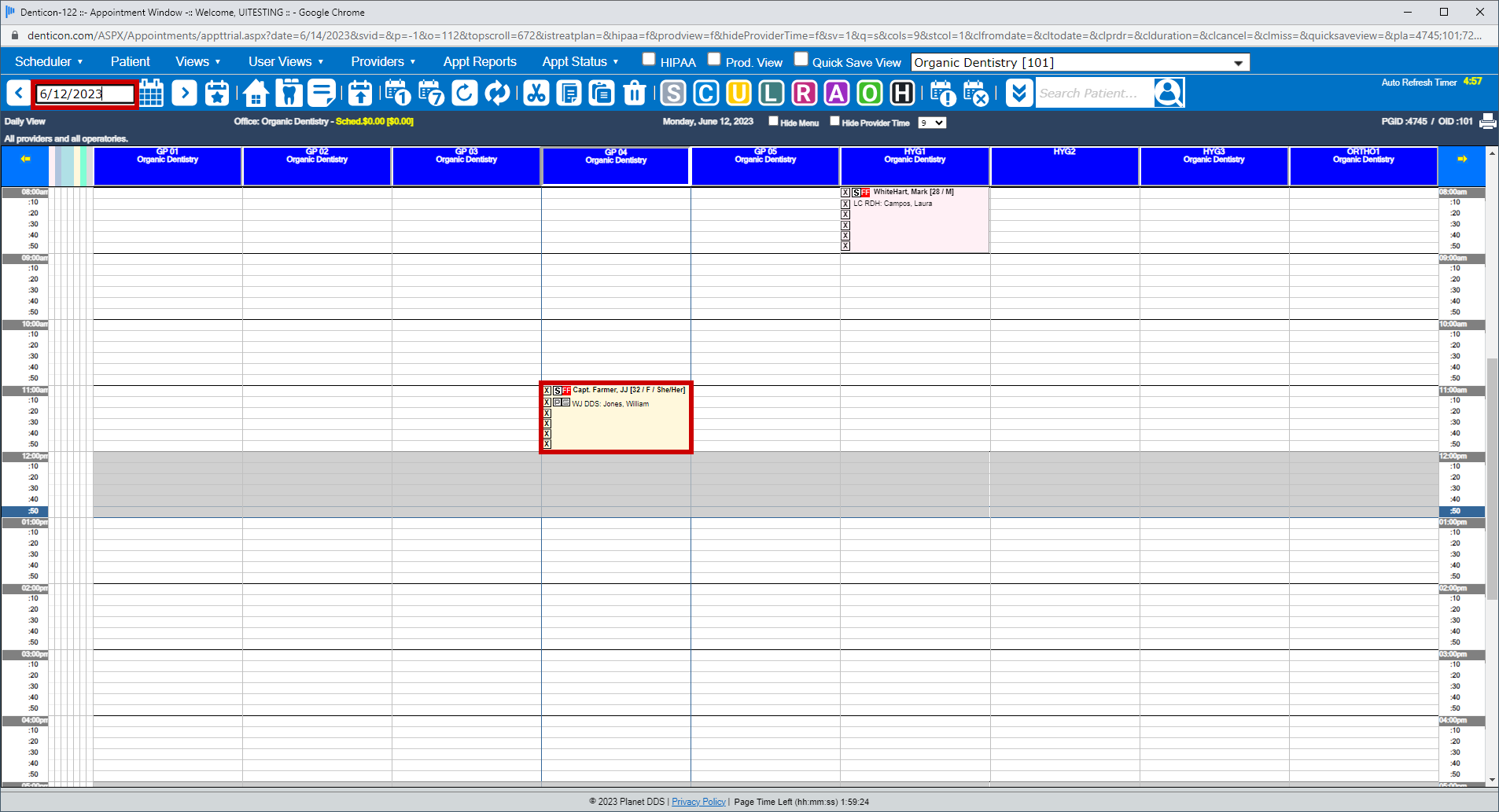1499x812 pixels.
Task: Click the paste appointment clipboard icon
Action: tap(602, 93)
